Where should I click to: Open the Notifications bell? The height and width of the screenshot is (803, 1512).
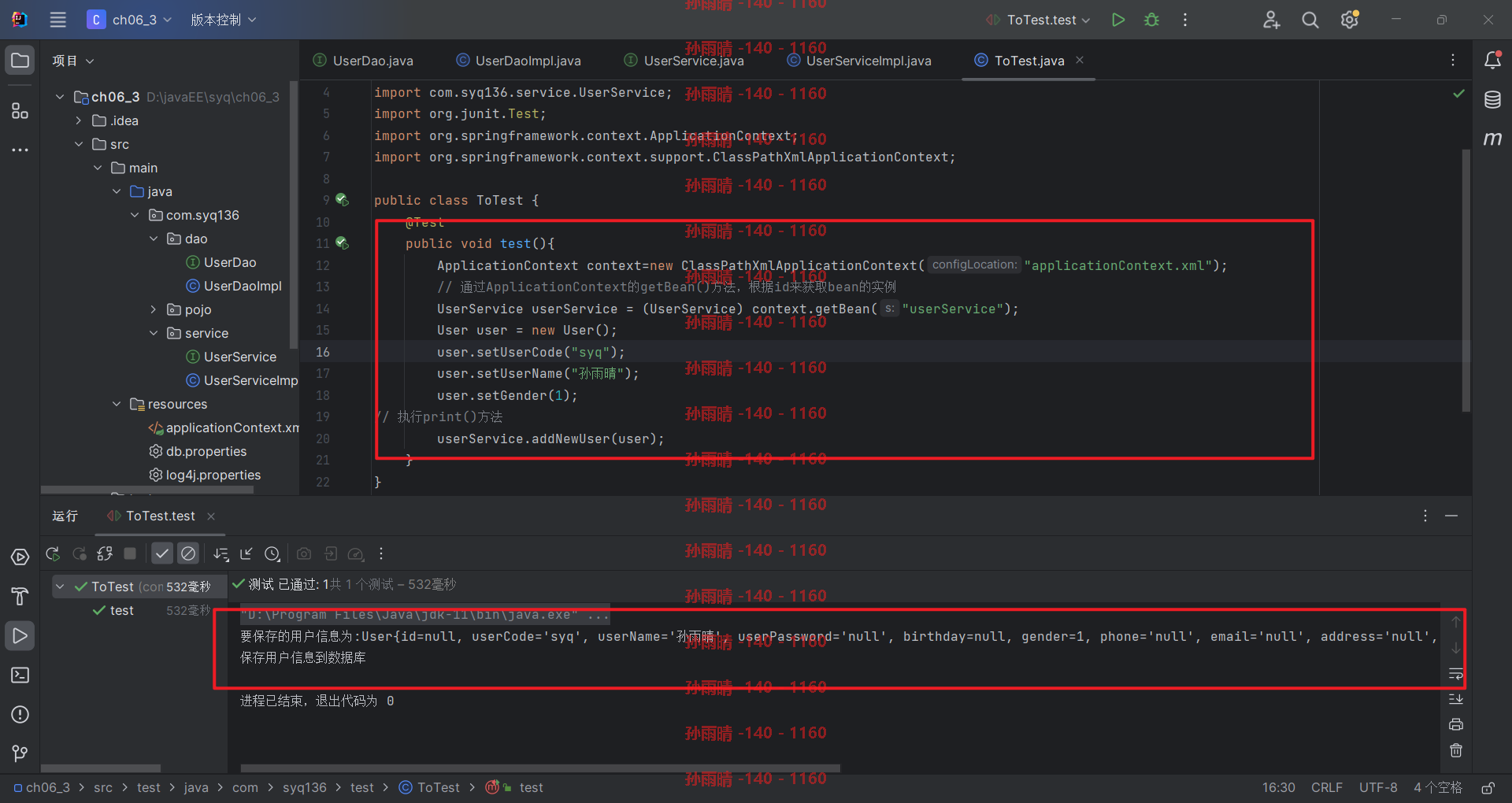click(1492, 60)
